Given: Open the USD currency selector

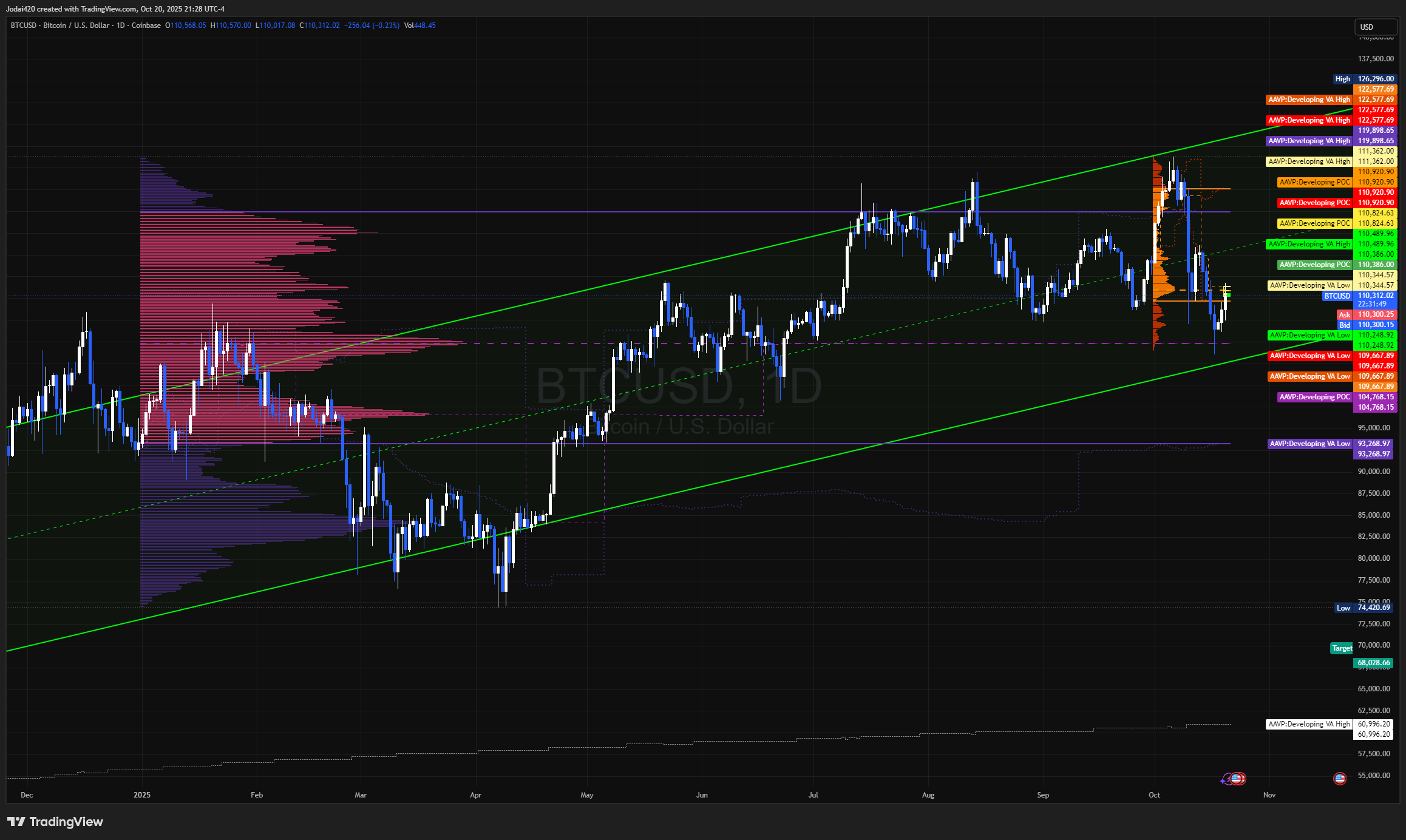Looking at the screenshot, I should click(x=1374, y=27).
